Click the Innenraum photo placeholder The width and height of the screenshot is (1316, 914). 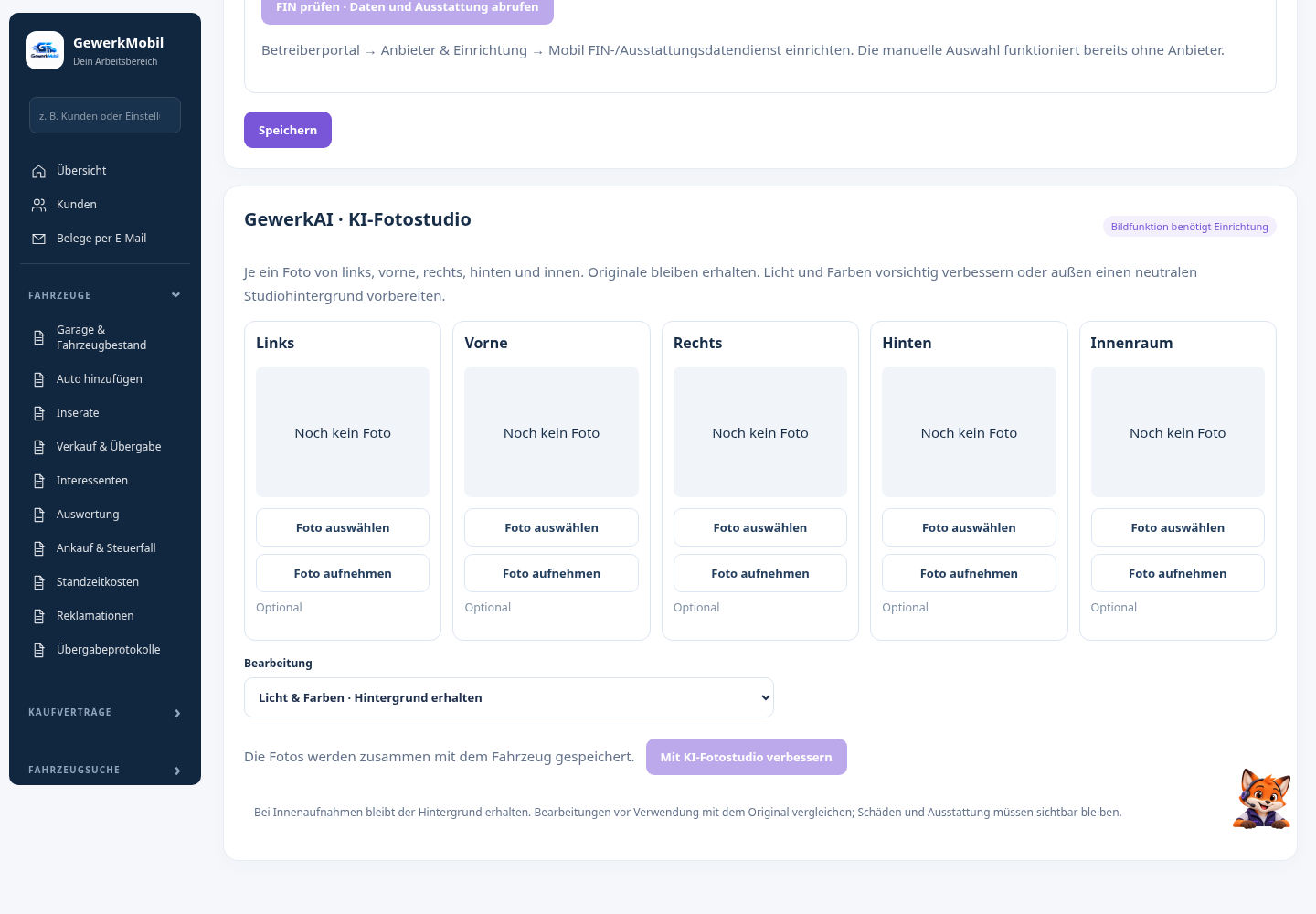tap(1178, 432)
